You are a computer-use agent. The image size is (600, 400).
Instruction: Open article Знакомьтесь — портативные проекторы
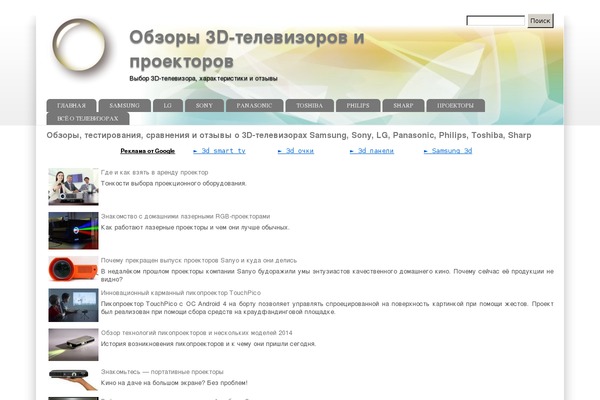point(162,372)
